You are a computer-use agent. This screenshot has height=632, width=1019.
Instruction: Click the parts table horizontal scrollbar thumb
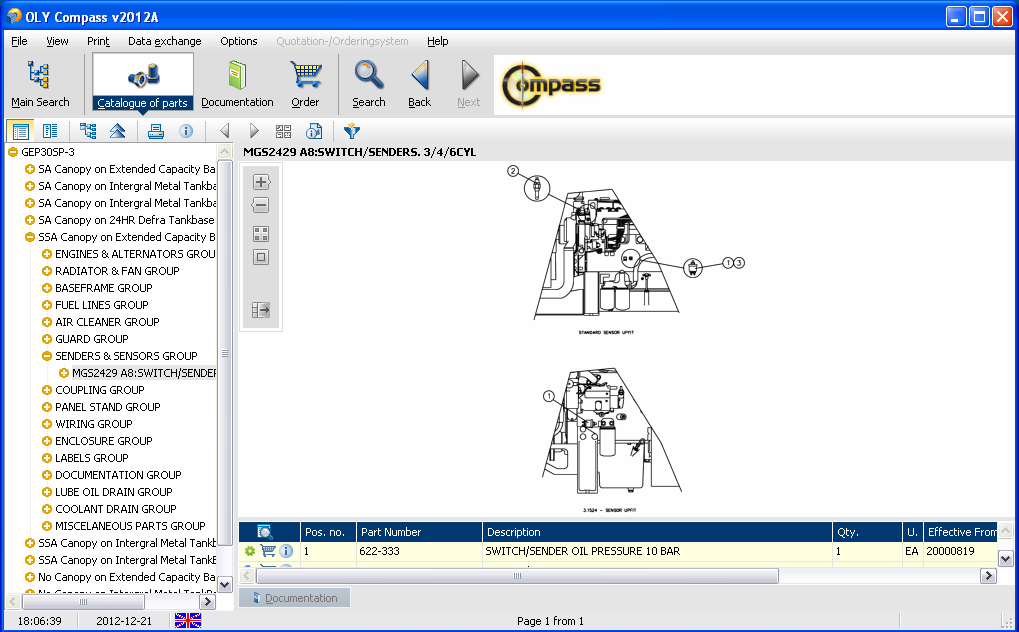517,576
